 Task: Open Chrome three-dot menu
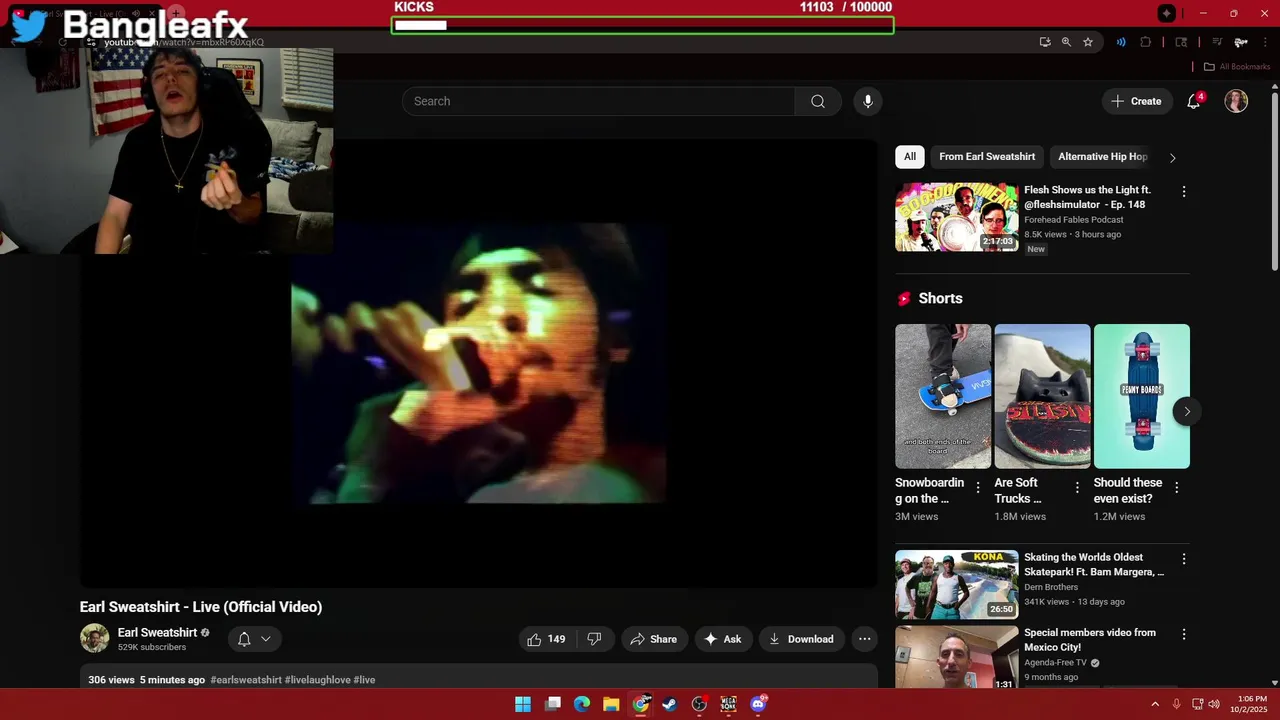coord(1266,42)
